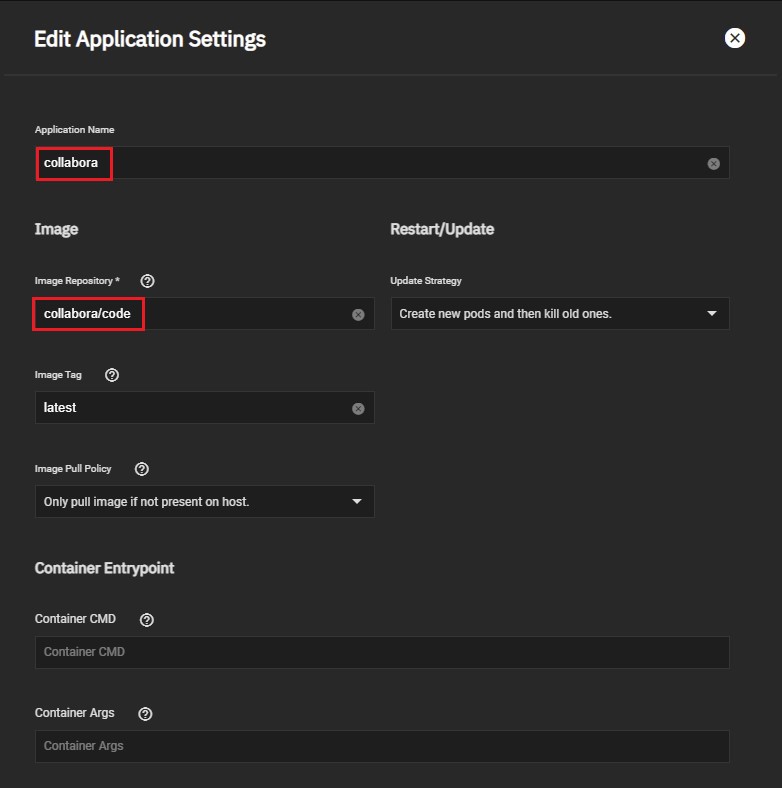782x788 pixels.
Task: Show help for Image Tag
Action: [112, 375]
